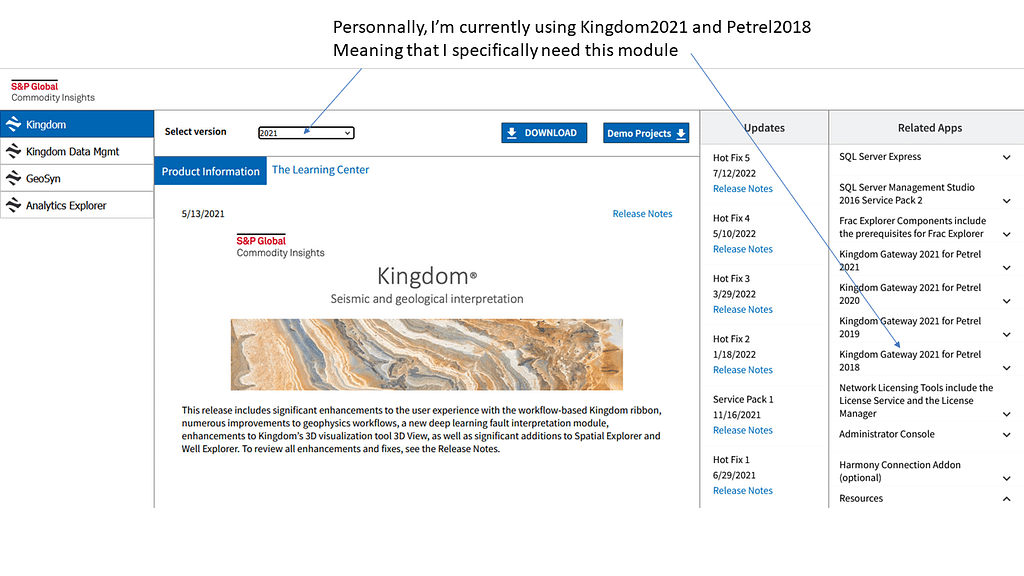Open the Select version dropdown

click(306, 133)
